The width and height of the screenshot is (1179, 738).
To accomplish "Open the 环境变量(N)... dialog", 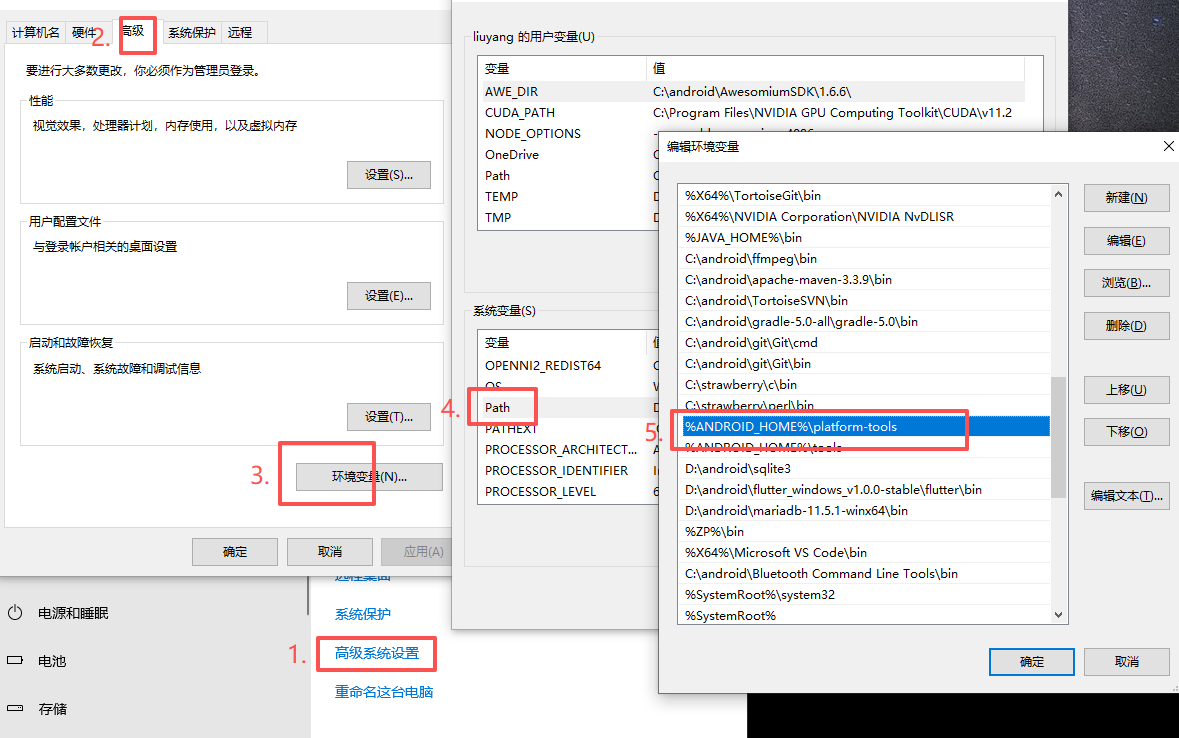I will pos(369,477).
